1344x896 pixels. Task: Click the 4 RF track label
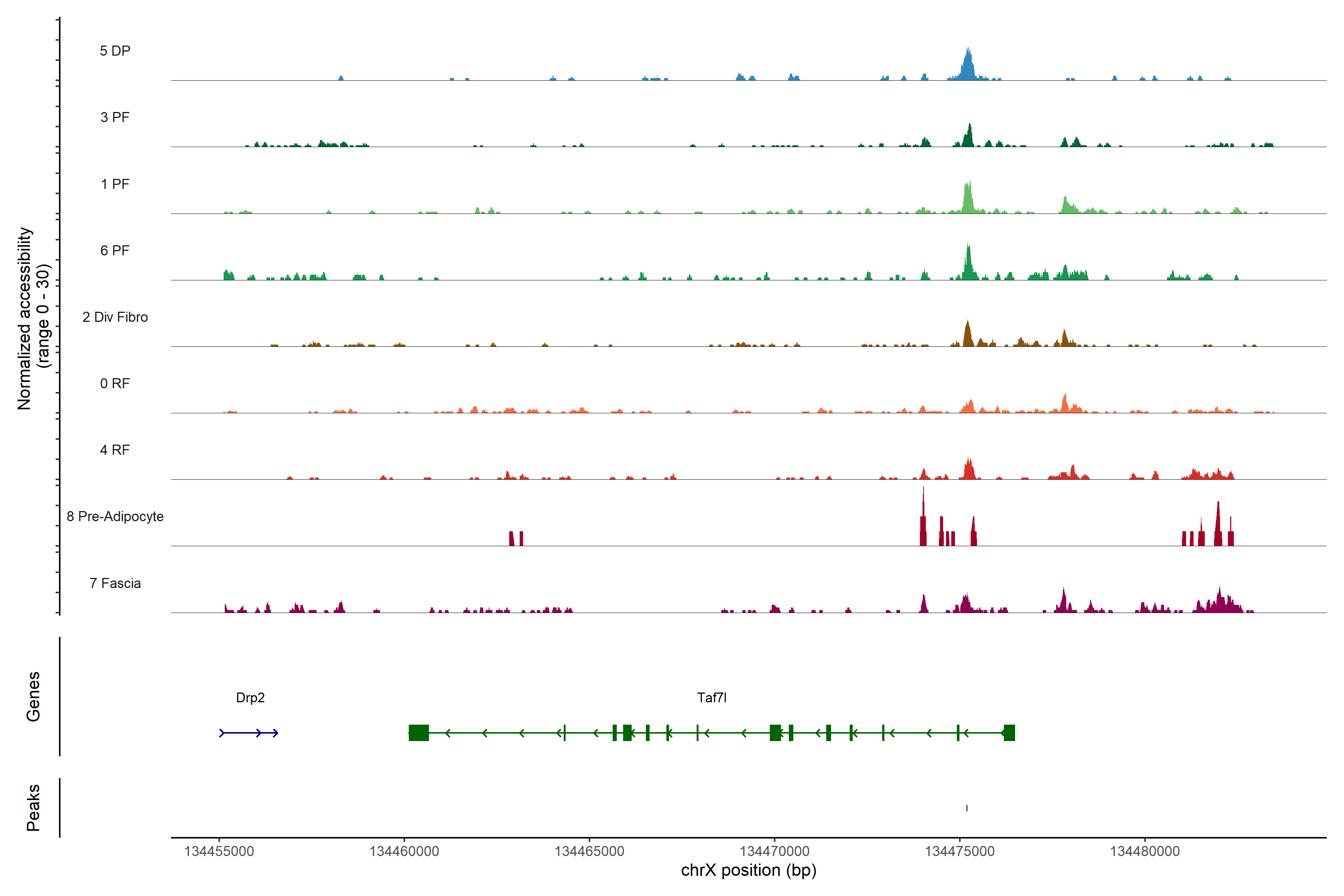tap(115, 450)
